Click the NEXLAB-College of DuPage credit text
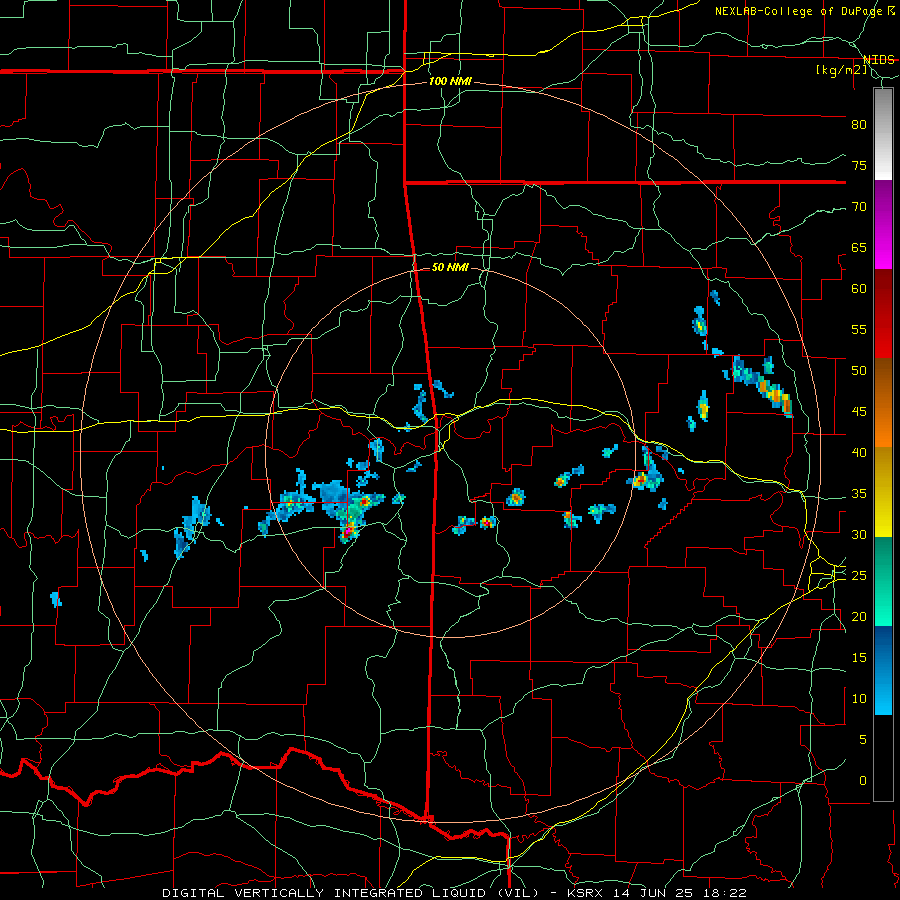This screenshot has width=900, height=900. pyautogui.click(x=798, y=11)
